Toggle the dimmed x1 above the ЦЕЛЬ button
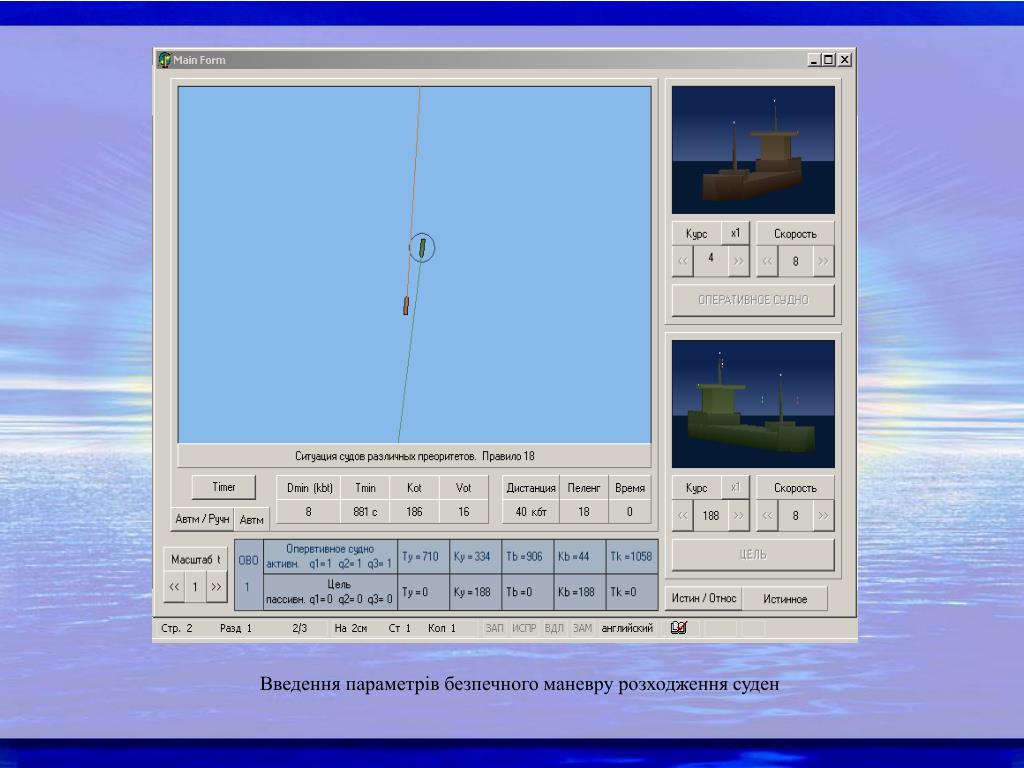This screenshot has height=768, width=1024. (x=735, y=487)
